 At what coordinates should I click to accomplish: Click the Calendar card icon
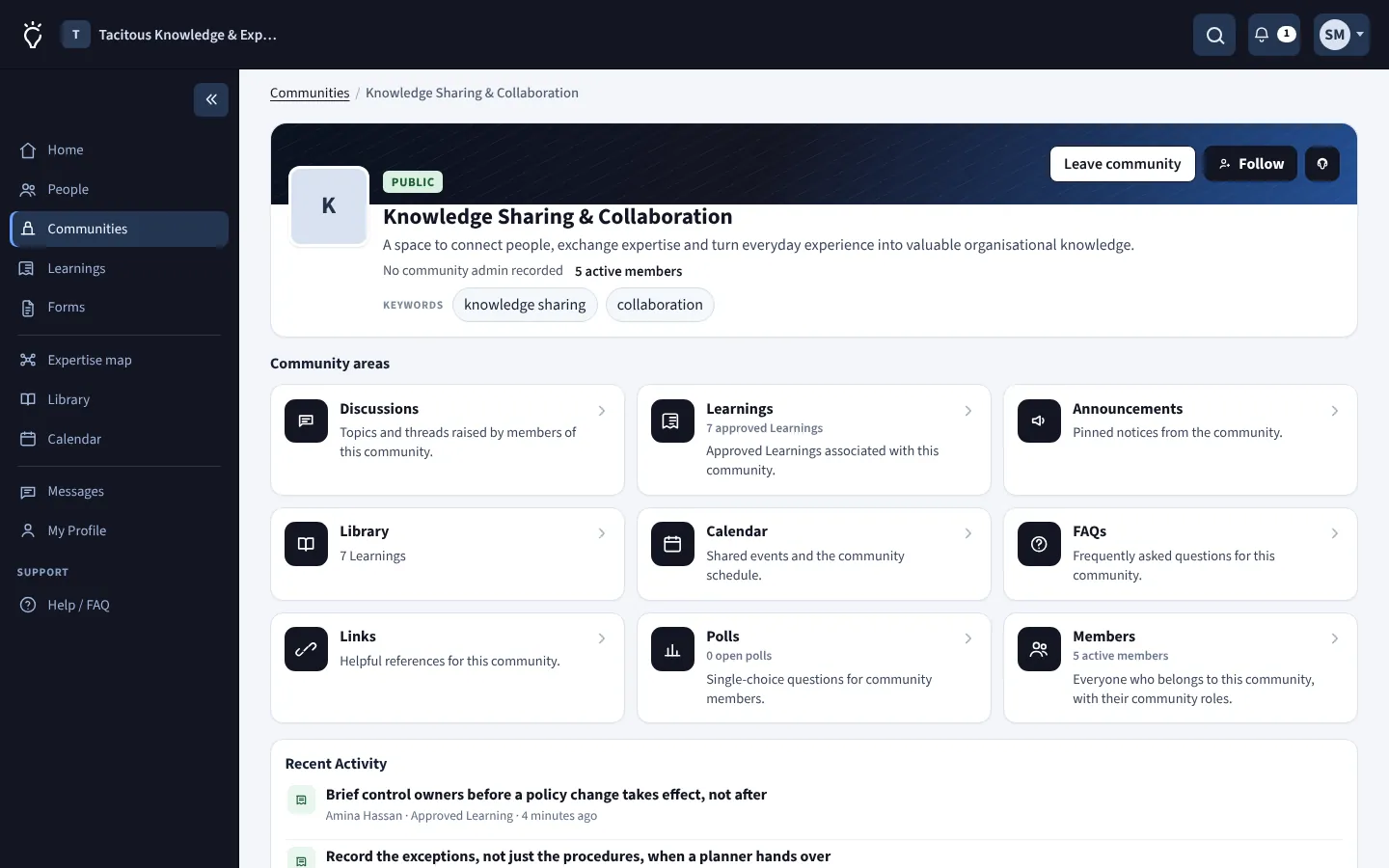[672, 544]
